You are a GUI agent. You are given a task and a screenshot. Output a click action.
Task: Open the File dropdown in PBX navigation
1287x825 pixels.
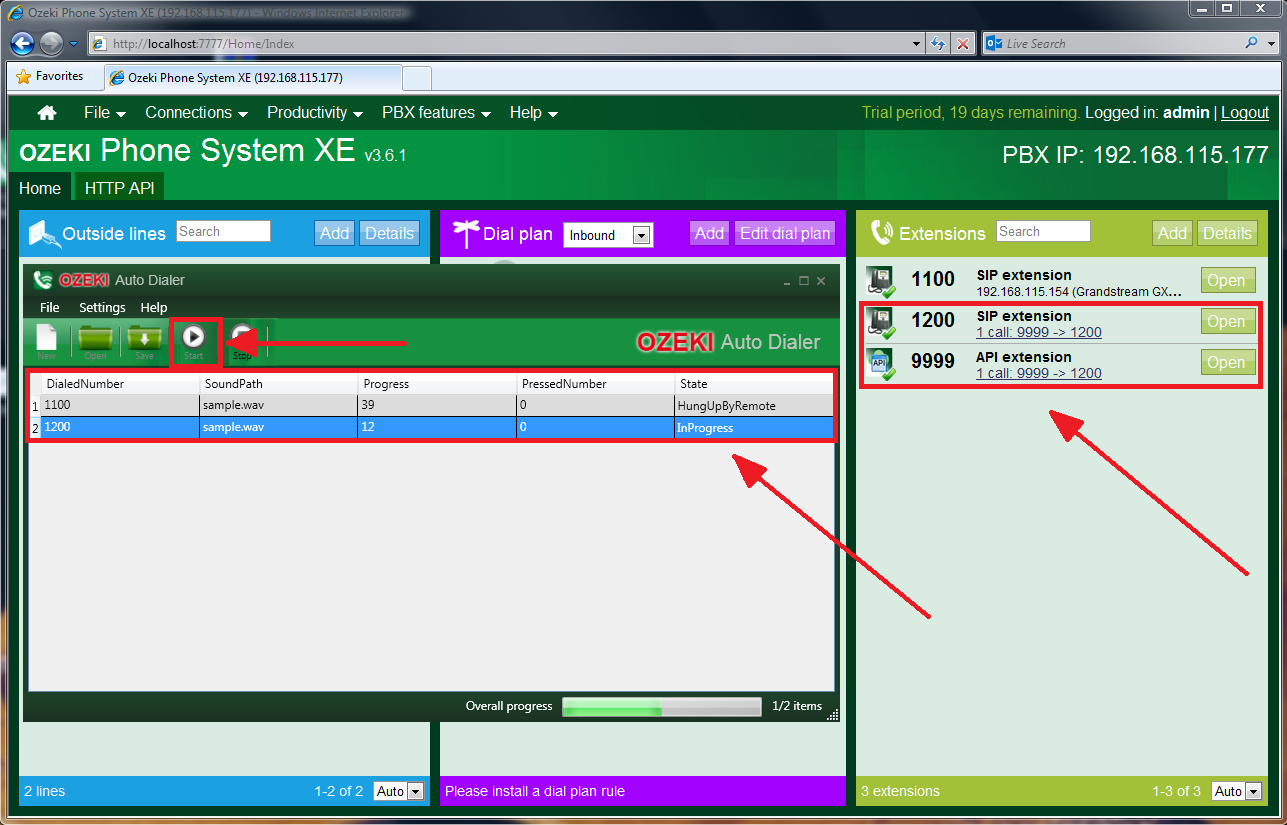click(x=105, y=113)
